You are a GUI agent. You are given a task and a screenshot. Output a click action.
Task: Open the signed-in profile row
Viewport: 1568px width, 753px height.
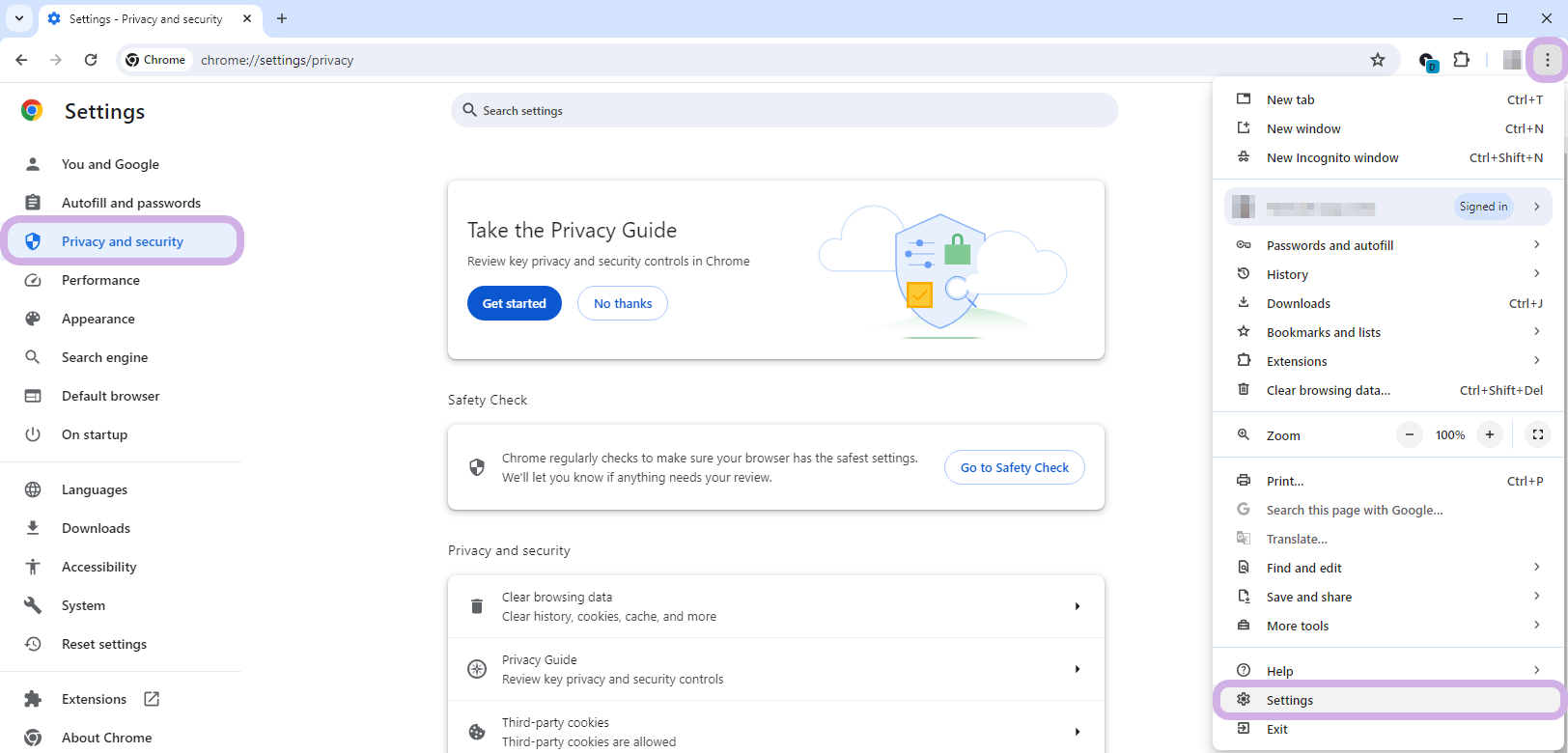(x=1388, y=207)
